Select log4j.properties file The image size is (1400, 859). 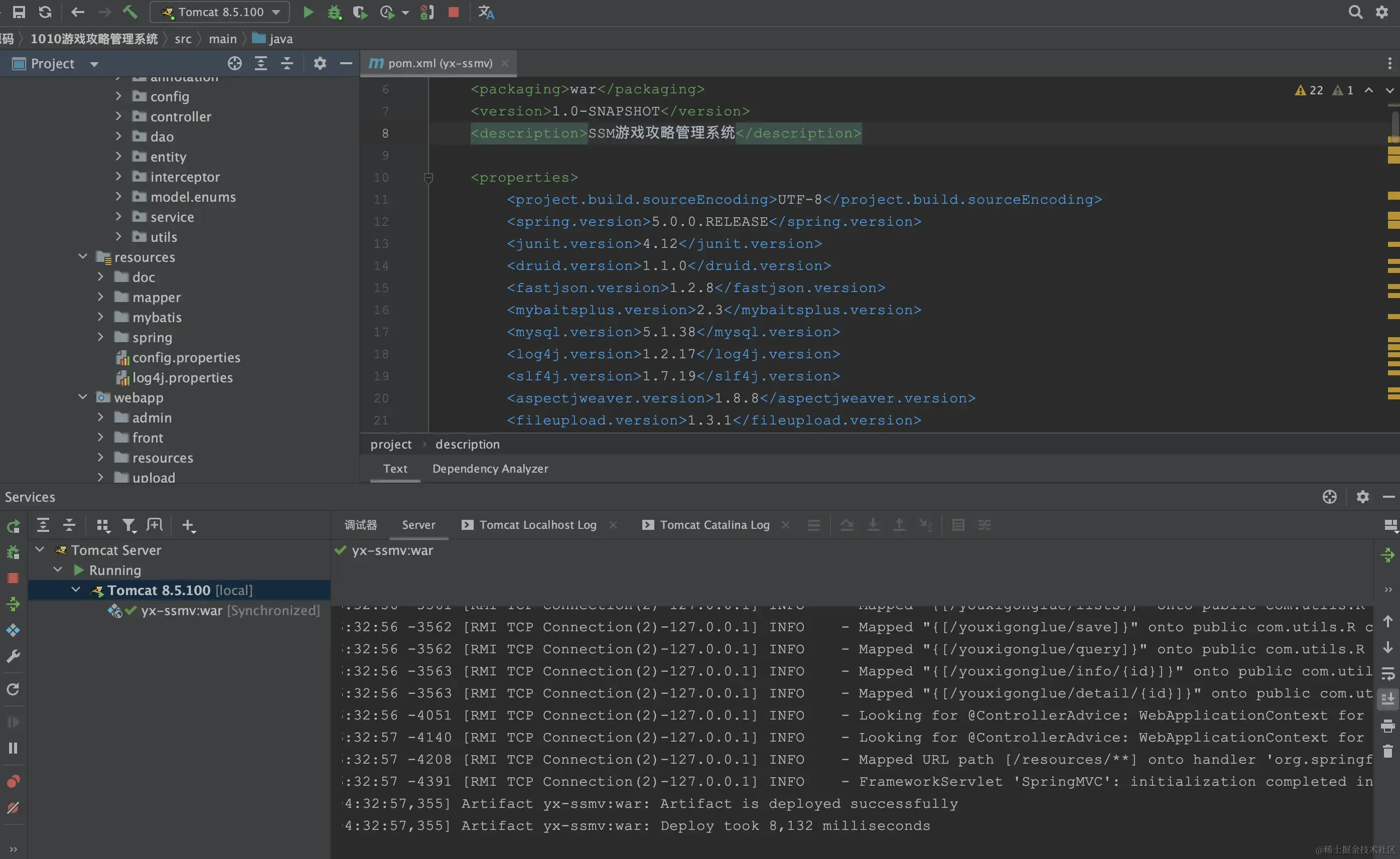[182, 377]
